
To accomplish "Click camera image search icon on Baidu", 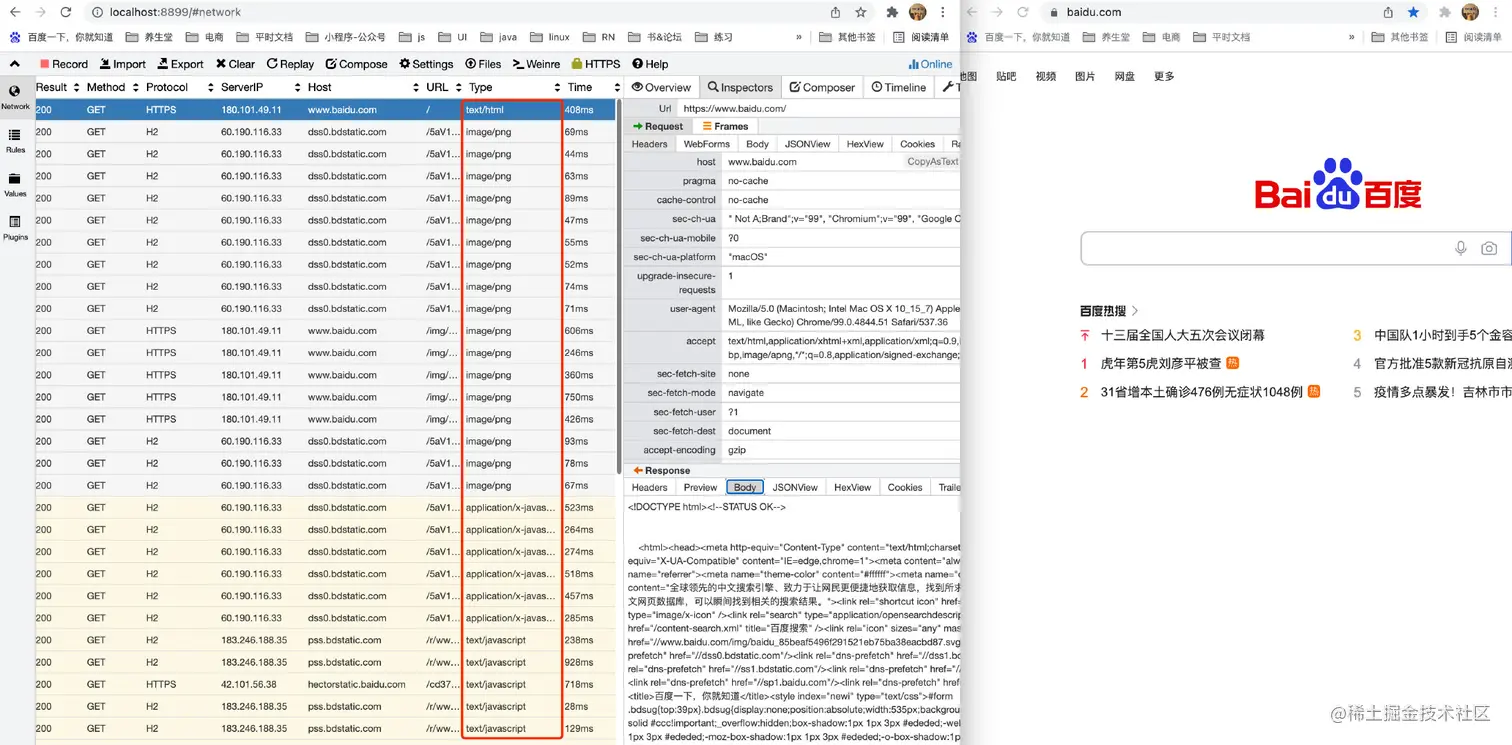I will pyautogui.click(x=1489, y=248).
